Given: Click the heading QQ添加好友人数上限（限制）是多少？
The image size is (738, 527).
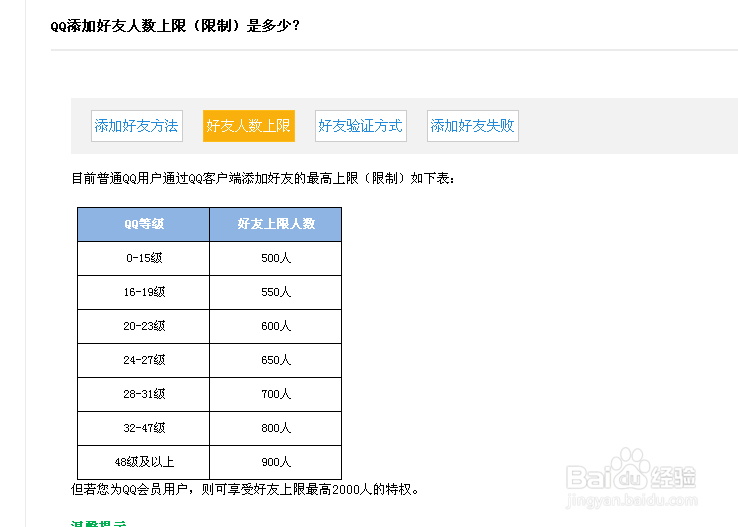Looking at the screenshot, I should click(x=175, y=25).
